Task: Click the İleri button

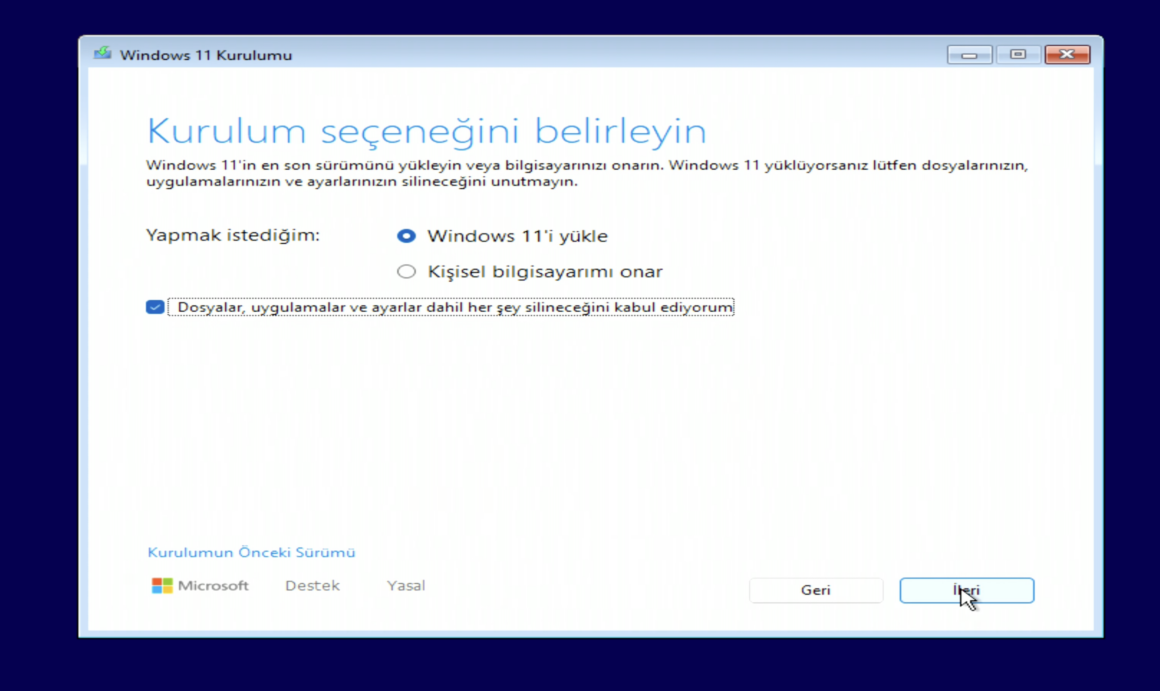Action: pyautogui.click(x=966, y=590)
